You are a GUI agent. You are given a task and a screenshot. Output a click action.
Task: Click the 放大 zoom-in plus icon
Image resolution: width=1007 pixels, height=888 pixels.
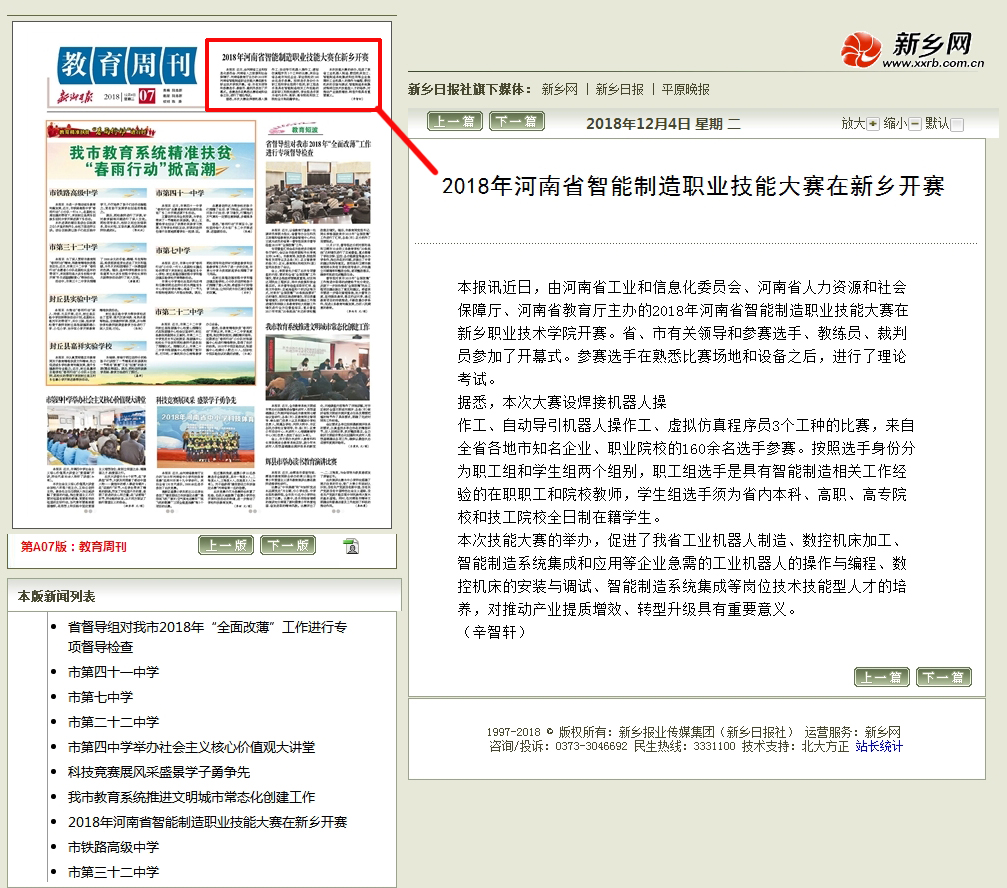pyautogui.click(x=872, y=124)
